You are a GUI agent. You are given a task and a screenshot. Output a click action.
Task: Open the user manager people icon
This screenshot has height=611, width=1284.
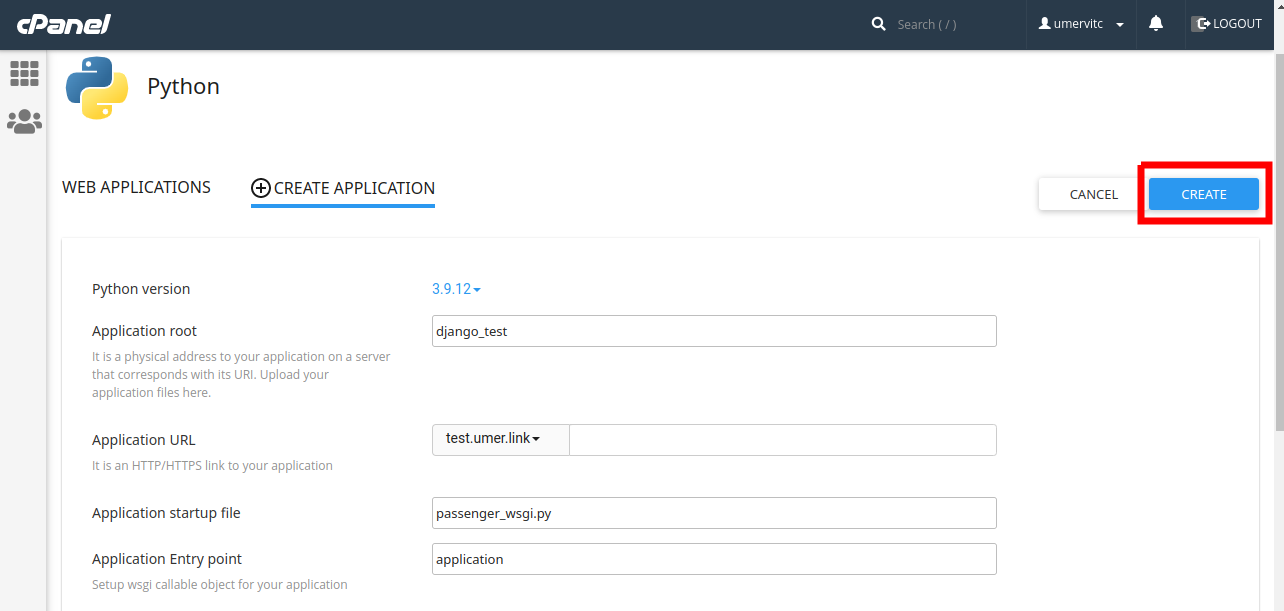(x=24, y=122)
